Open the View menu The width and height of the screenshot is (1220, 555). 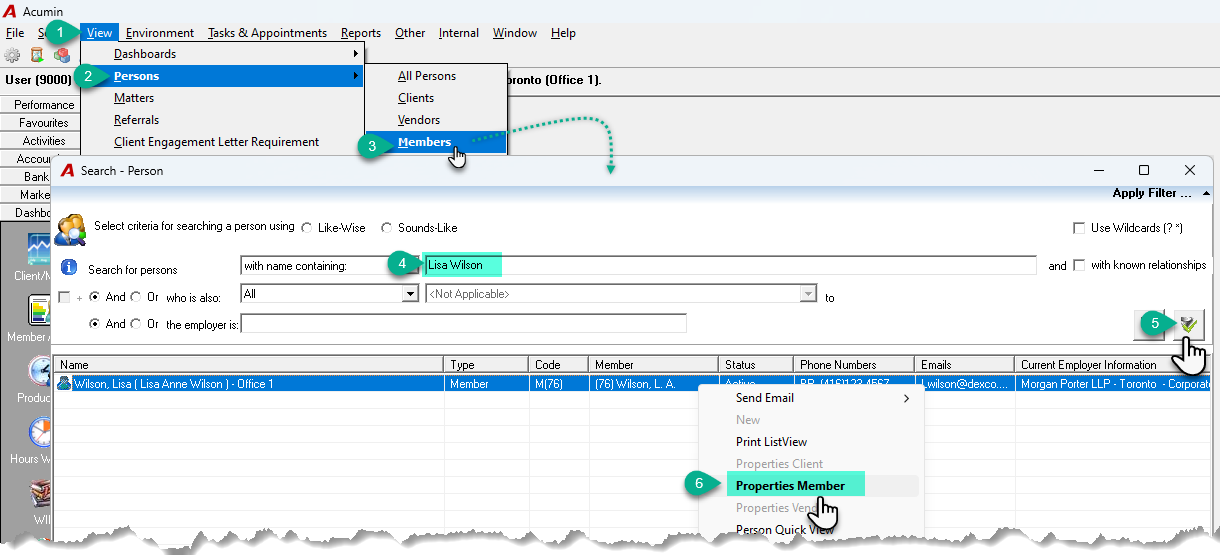[x=99, y=33]
